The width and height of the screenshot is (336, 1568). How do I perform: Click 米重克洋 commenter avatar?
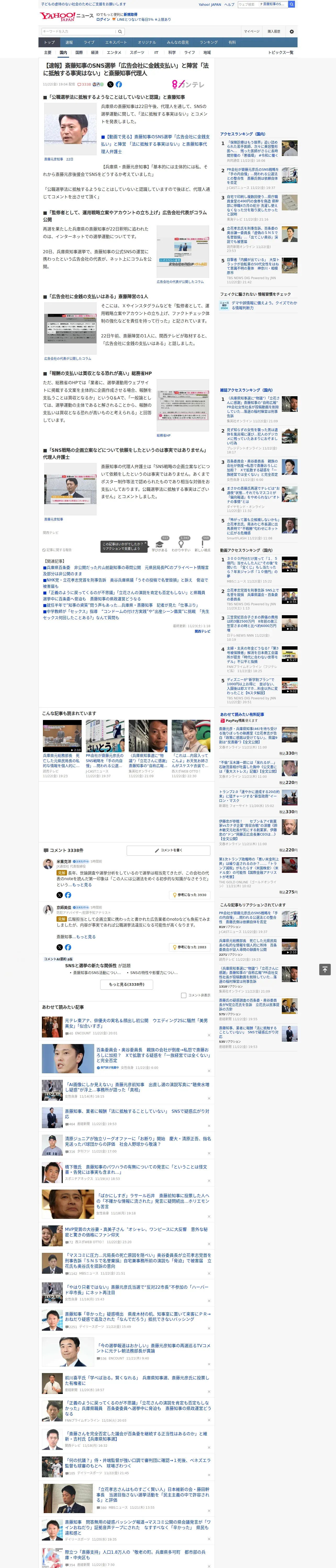point(48,864)
